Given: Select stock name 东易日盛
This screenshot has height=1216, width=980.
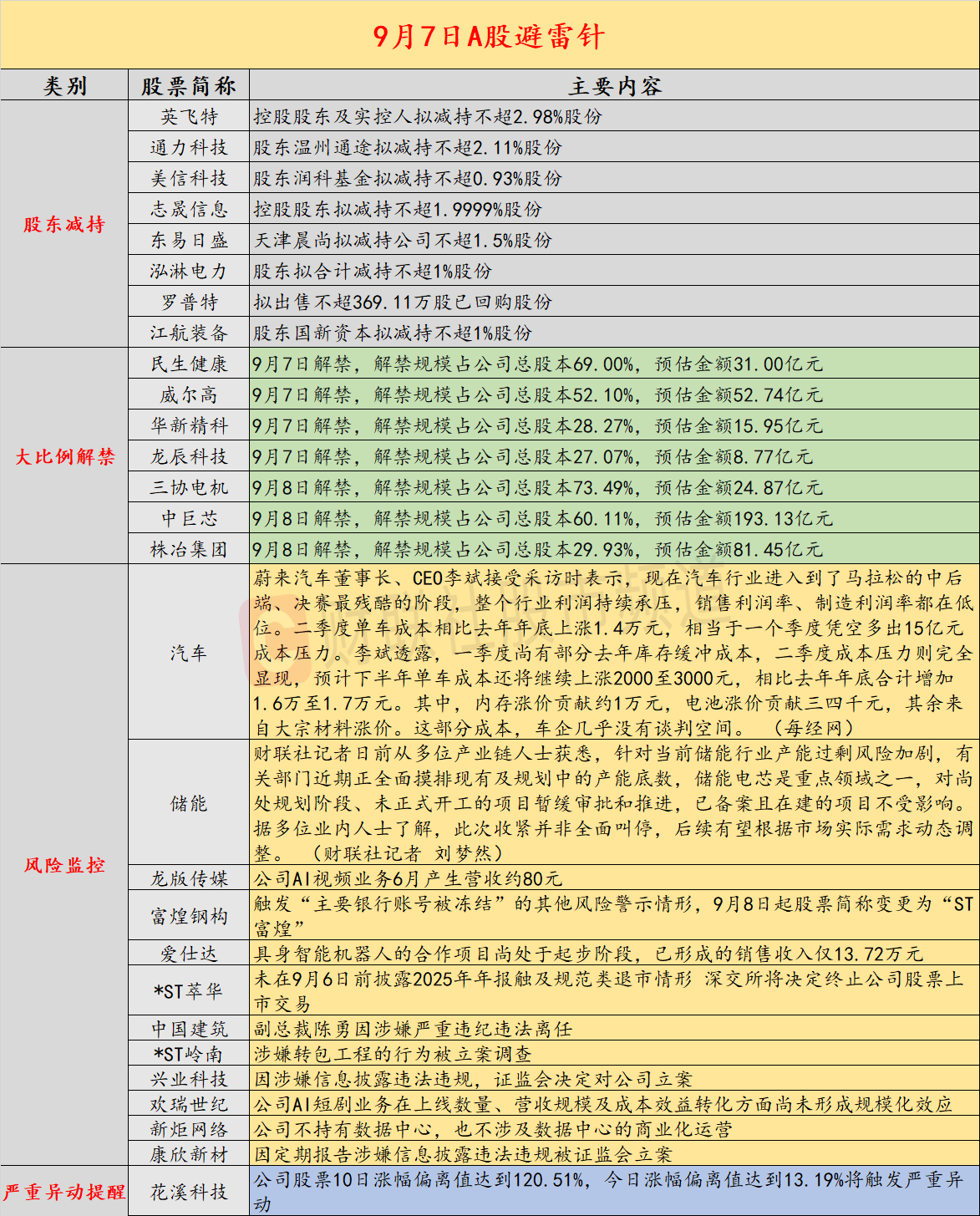Looking at the screenshot, I should coord(189,240).
